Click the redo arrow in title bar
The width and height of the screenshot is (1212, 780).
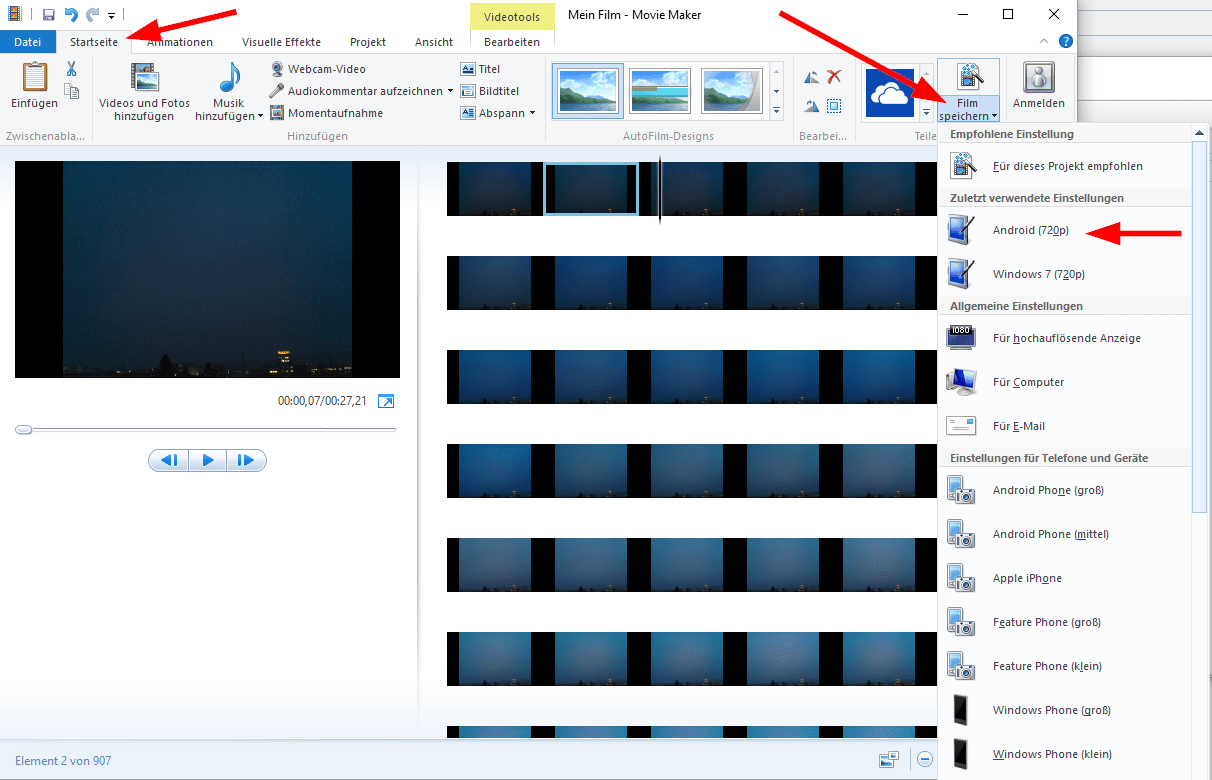(x=93, y=15)
